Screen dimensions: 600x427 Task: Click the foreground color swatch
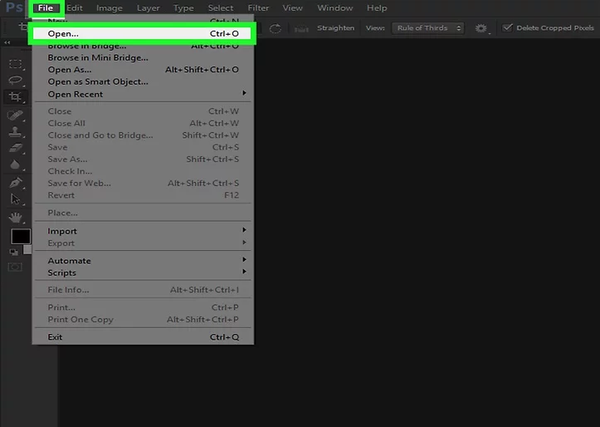coord(21,236)
